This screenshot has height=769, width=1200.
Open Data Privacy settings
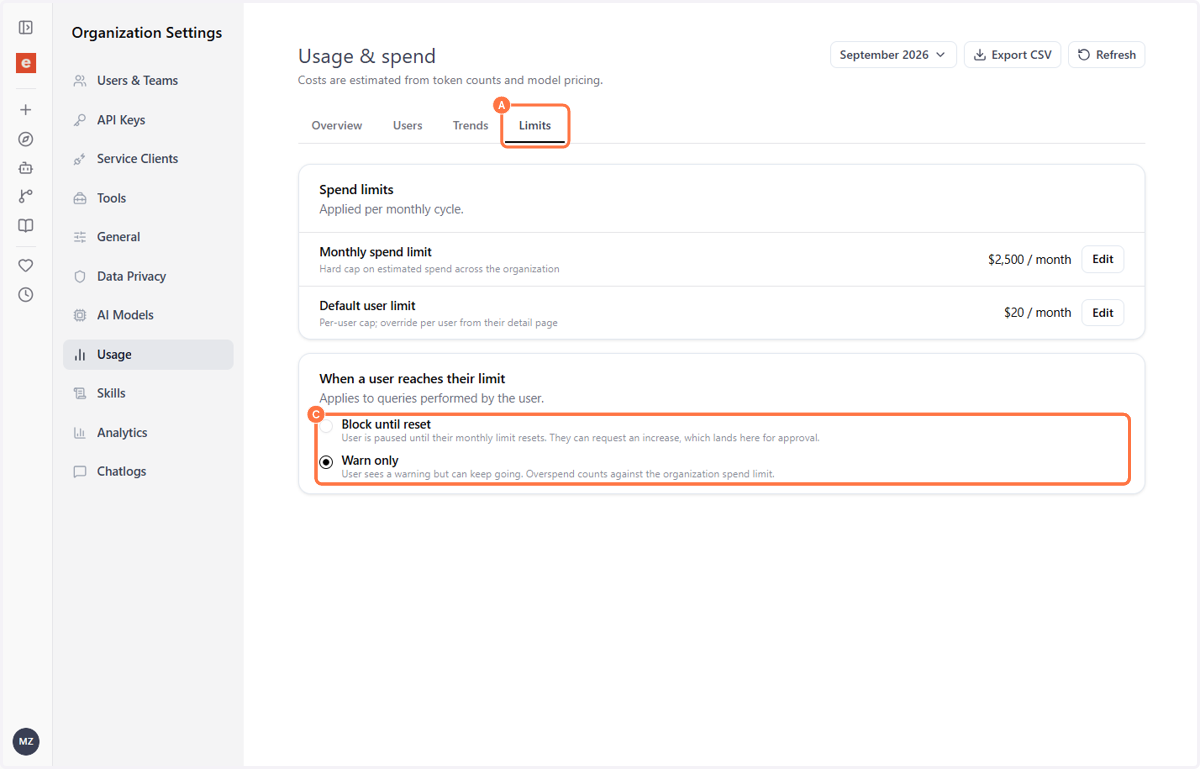click(148, 276)
